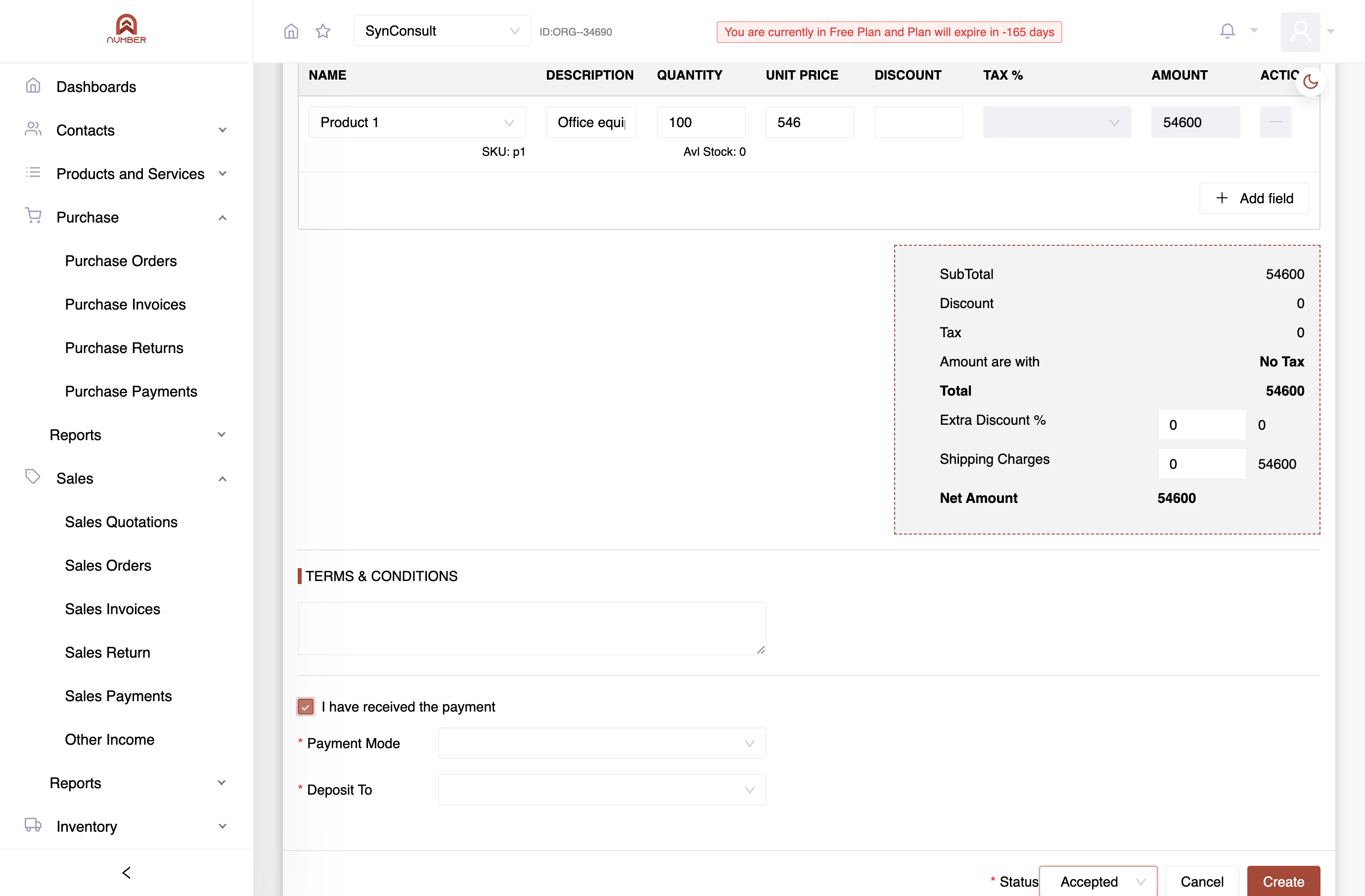This screenshot has width=1365, height=896.
Task: Click the Products and Services list icon
Action: coord(33,173)
